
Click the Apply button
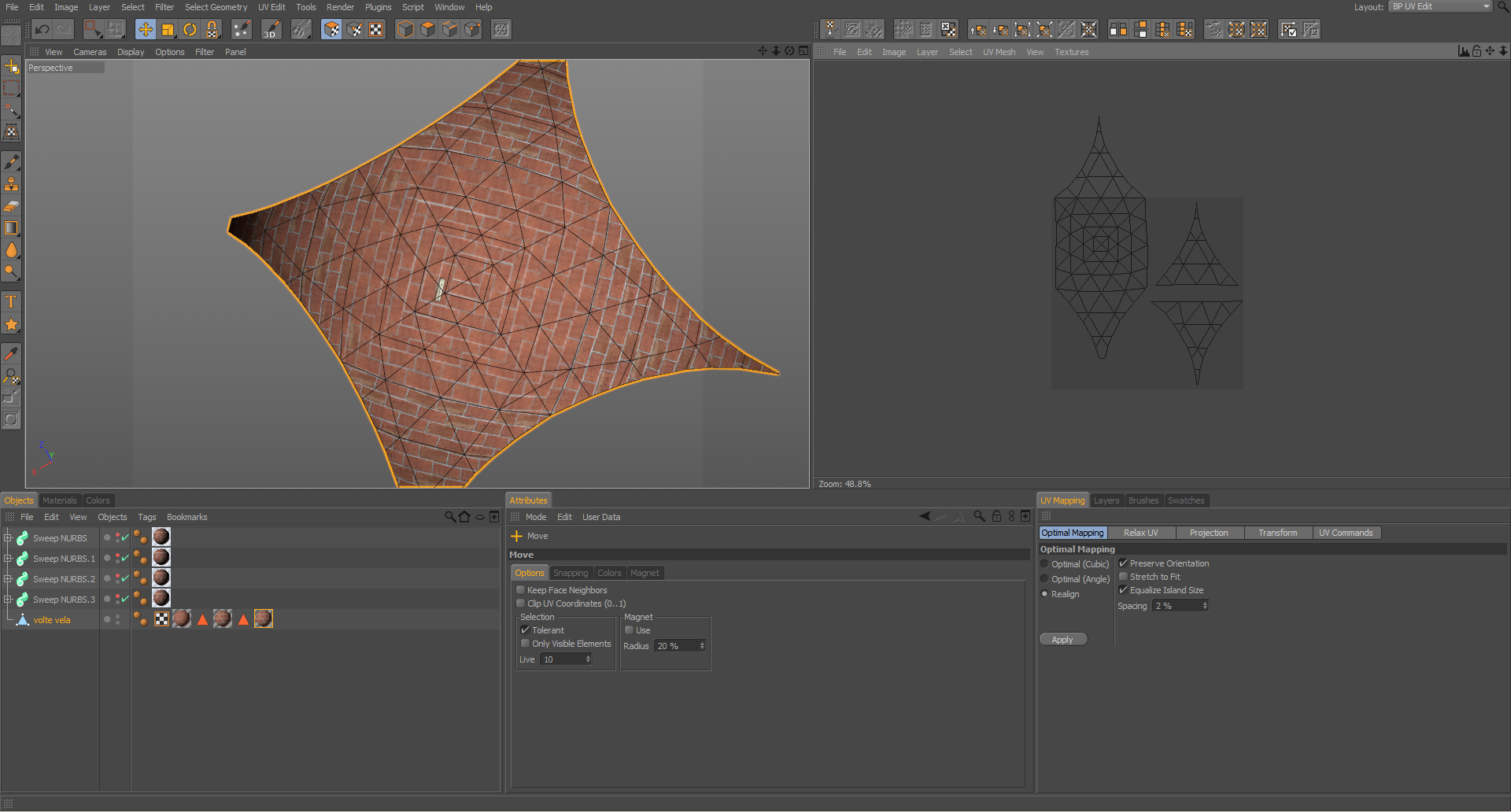click(1062, 640)
